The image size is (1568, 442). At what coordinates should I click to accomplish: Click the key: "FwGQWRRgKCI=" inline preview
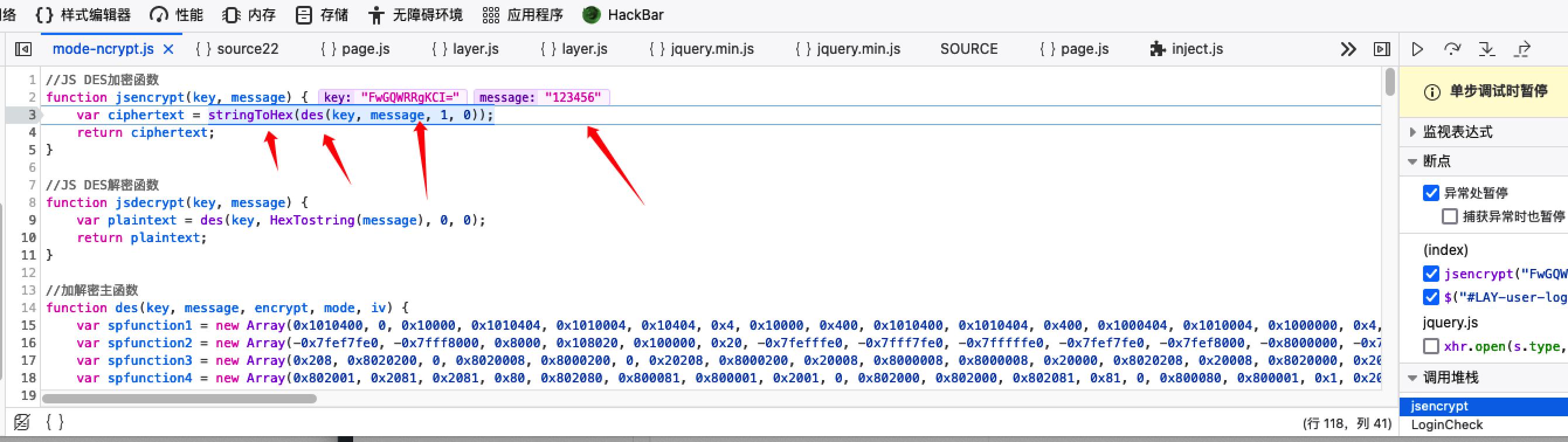point(392,98)
